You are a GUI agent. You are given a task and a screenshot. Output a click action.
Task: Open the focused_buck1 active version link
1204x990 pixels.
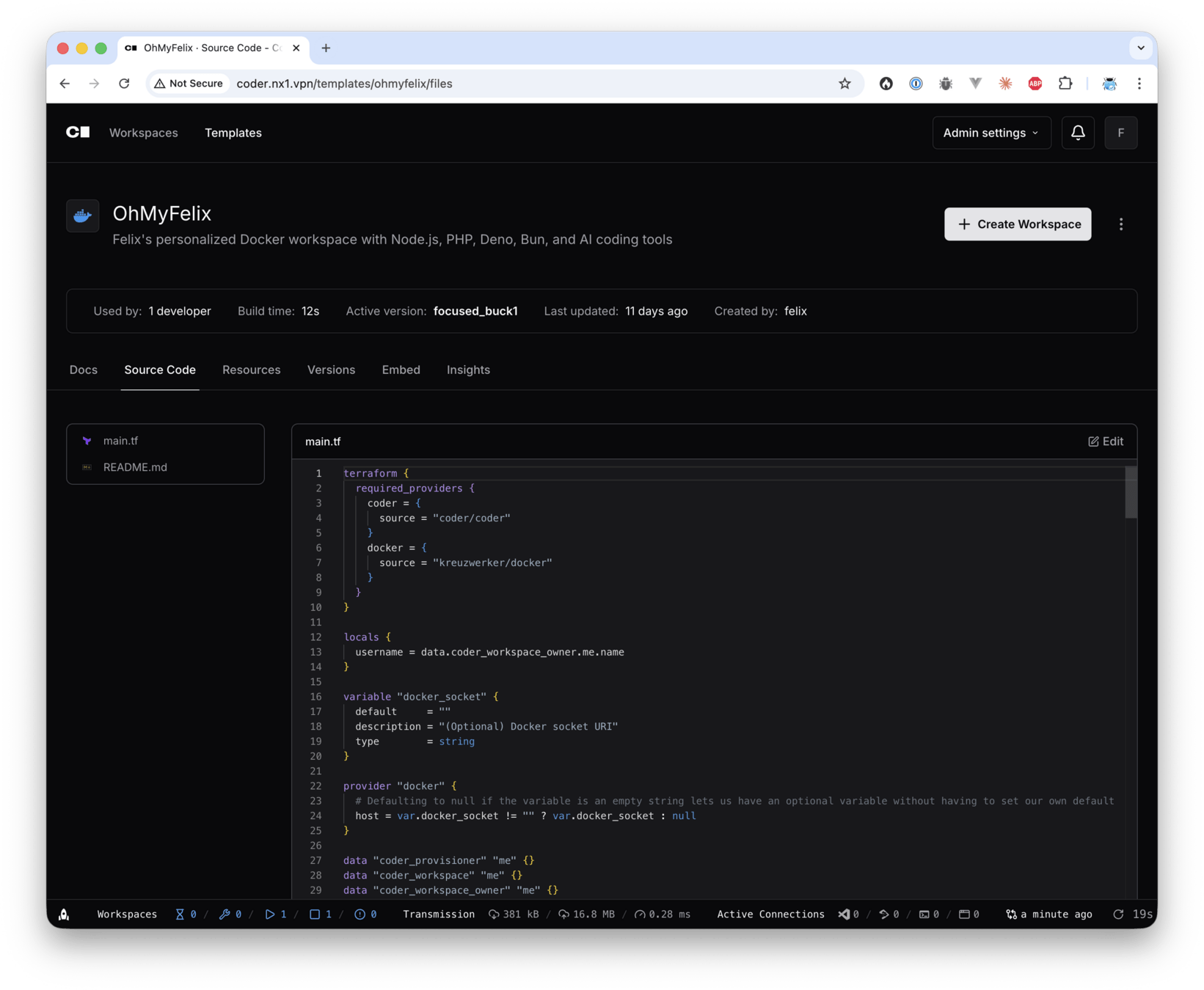point(475,311)
